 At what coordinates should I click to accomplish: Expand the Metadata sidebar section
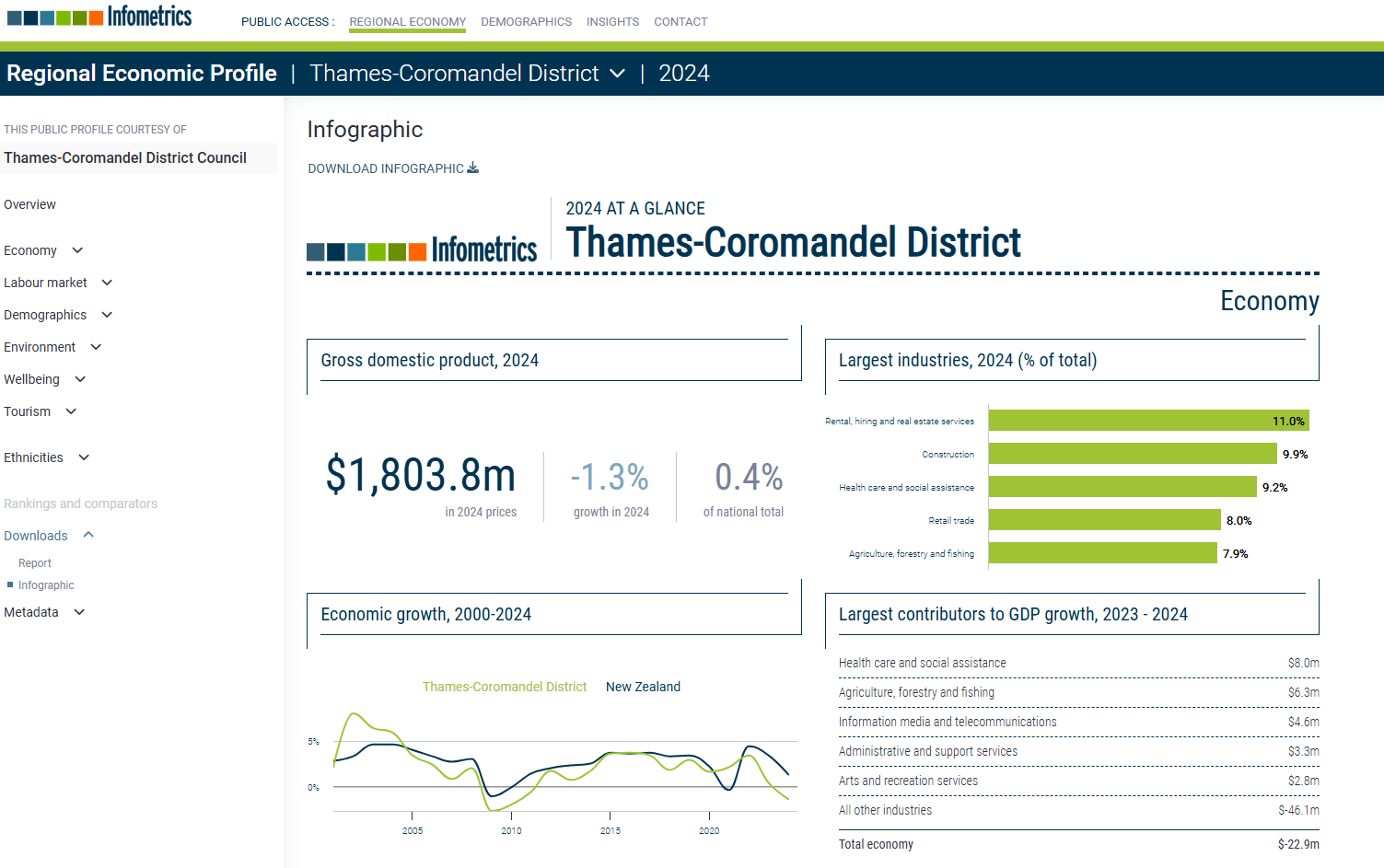[79, 612]
